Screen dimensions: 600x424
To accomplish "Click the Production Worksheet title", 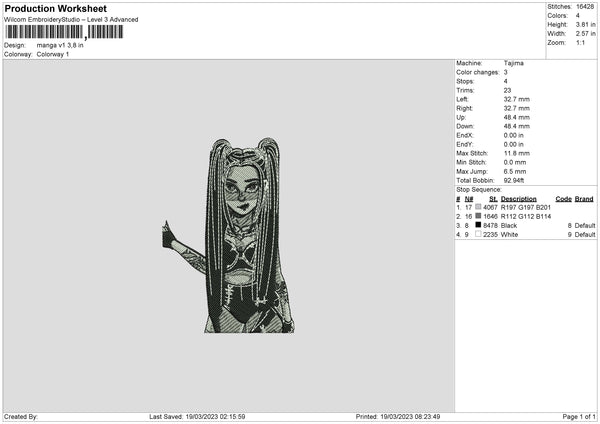I will [55, 8].
